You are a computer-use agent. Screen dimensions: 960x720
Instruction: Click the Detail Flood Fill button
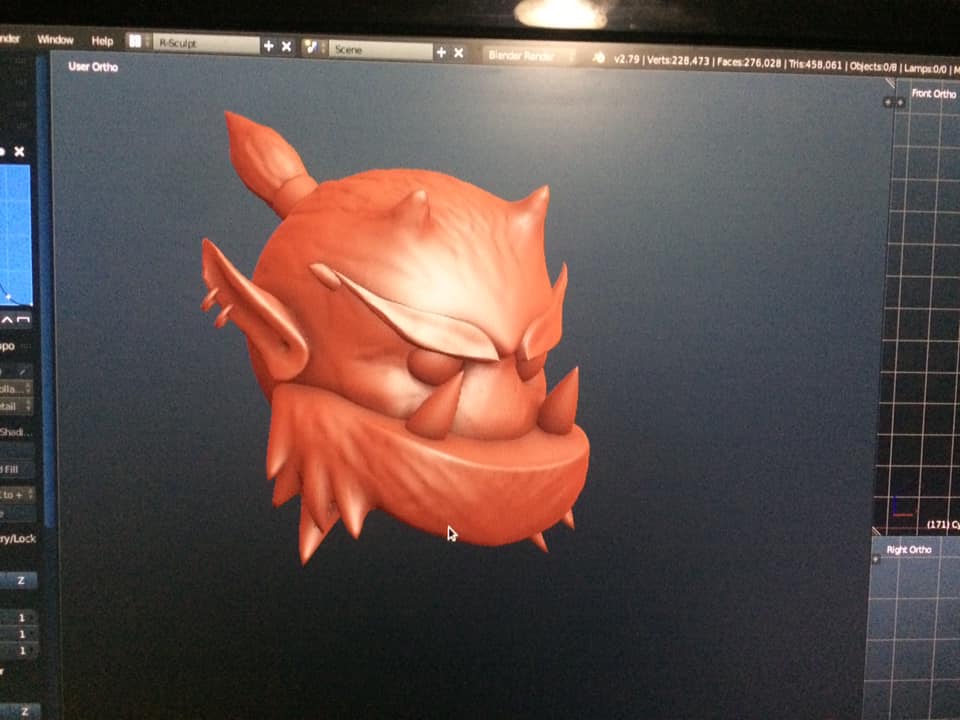coord(16,469)
